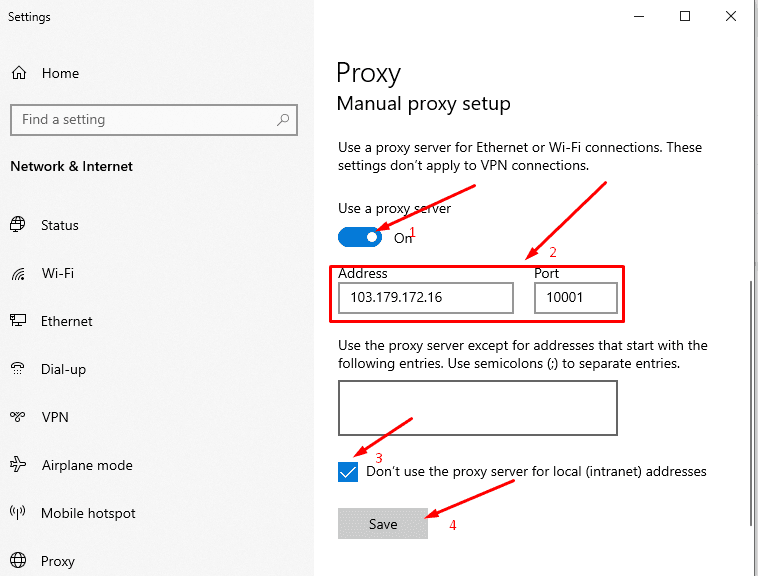Screen dimensions: 758x576
Task: Select the Ethernet menu label
Action: [x=67, y=321]
